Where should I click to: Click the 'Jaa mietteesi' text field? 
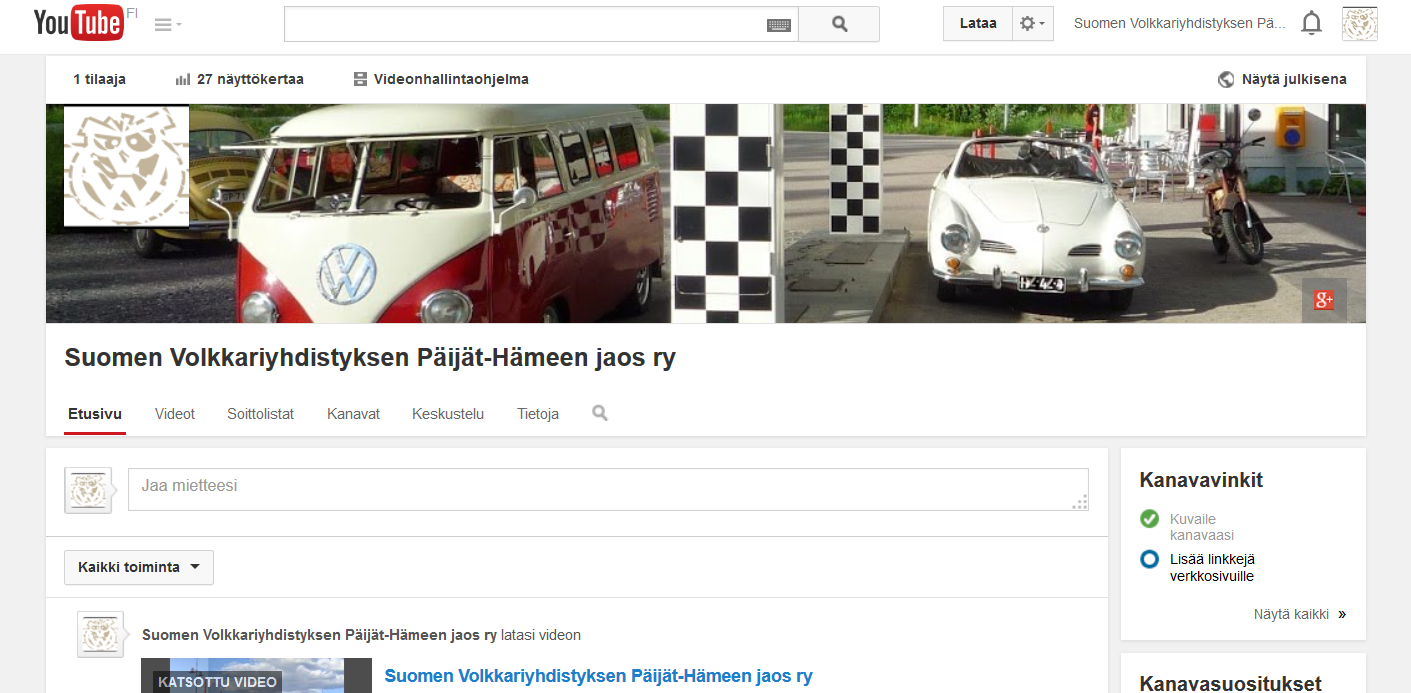tap(608, 489)
